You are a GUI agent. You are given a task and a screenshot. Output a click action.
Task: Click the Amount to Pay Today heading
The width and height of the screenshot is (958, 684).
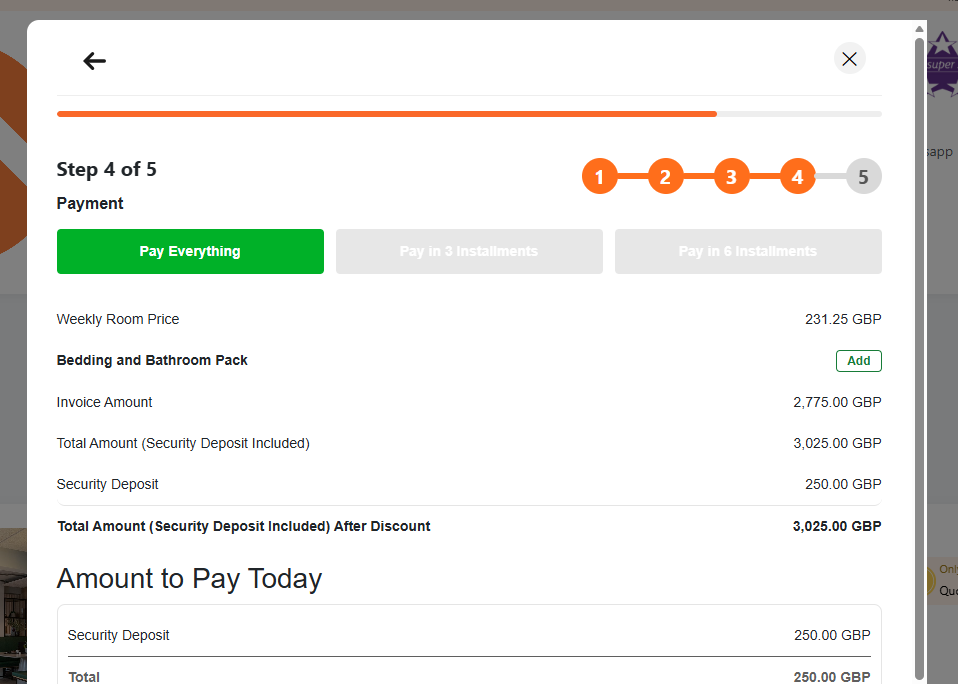[189, 579]
